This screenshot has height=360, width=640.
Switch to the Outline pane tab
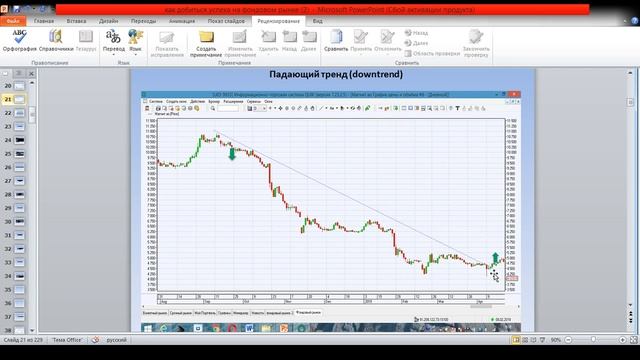[19, 73]
